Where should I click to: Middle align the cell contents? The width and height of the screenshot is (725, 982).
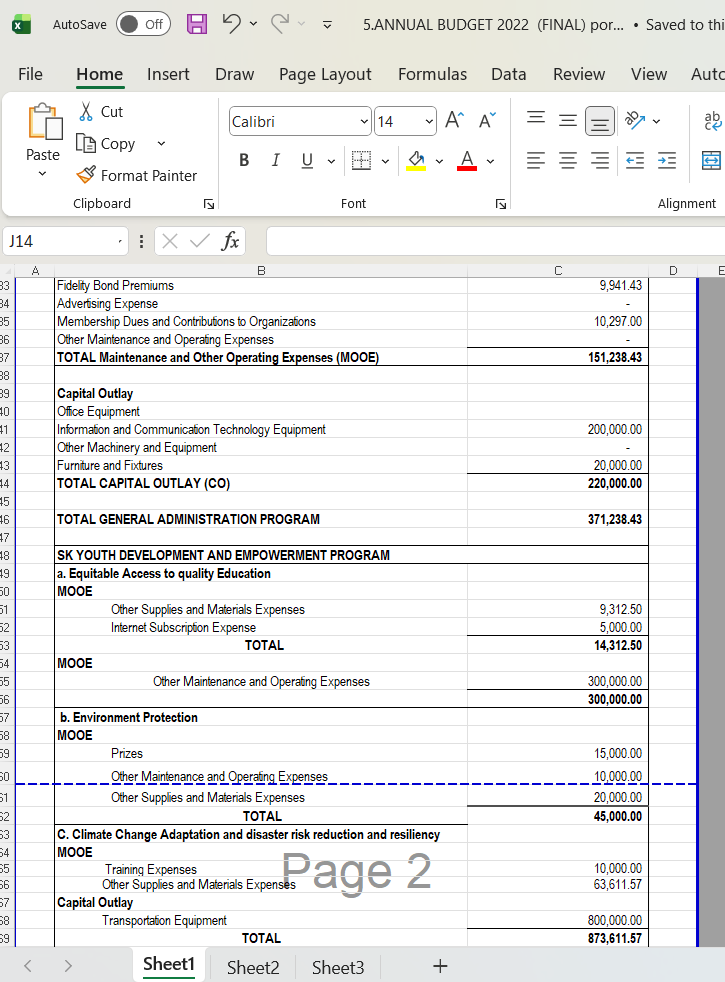tap(568, 120)
